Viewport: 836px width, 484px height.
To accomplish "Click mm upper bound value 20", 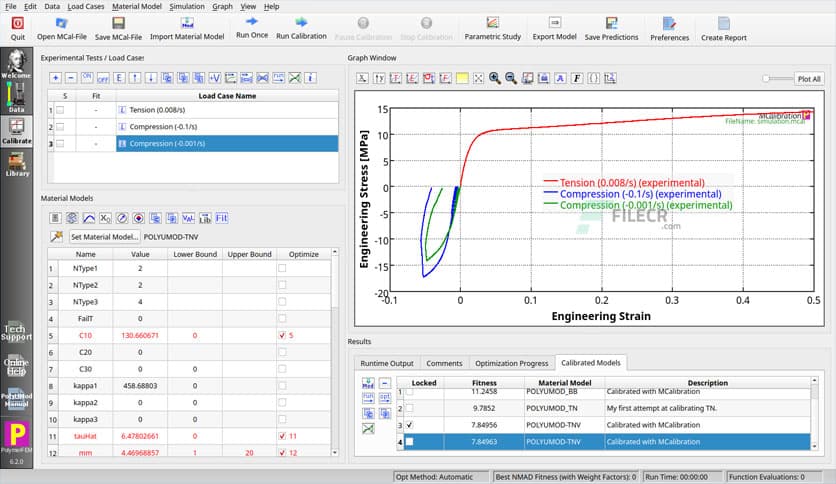I will coord(249,453).
